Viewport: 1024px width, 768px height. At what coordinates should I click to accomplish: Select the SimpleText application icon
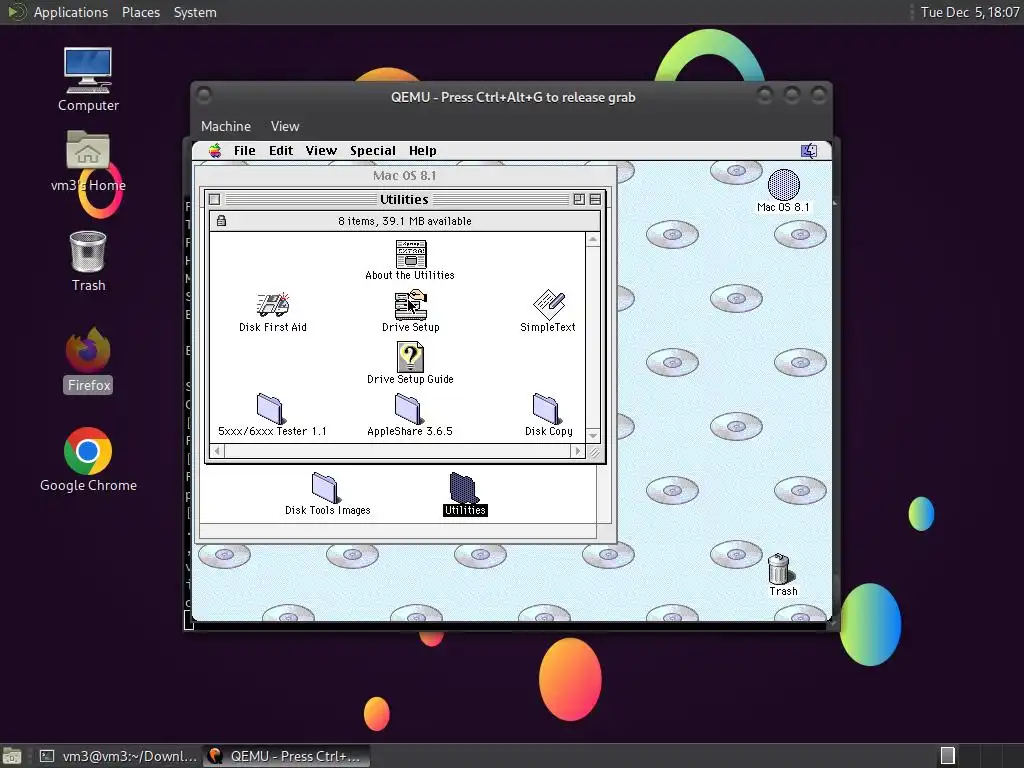click(549, 305)
